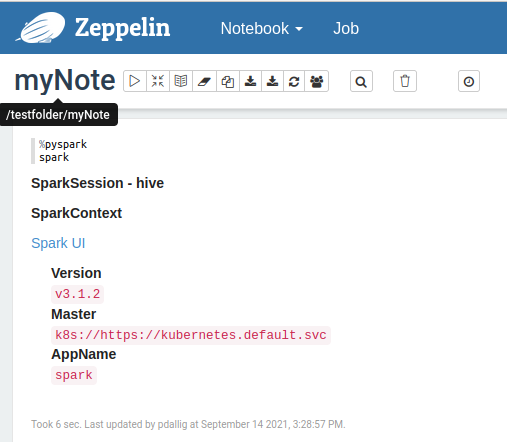
Task: Run all paragraphs with the play icon
Action: 135,81
